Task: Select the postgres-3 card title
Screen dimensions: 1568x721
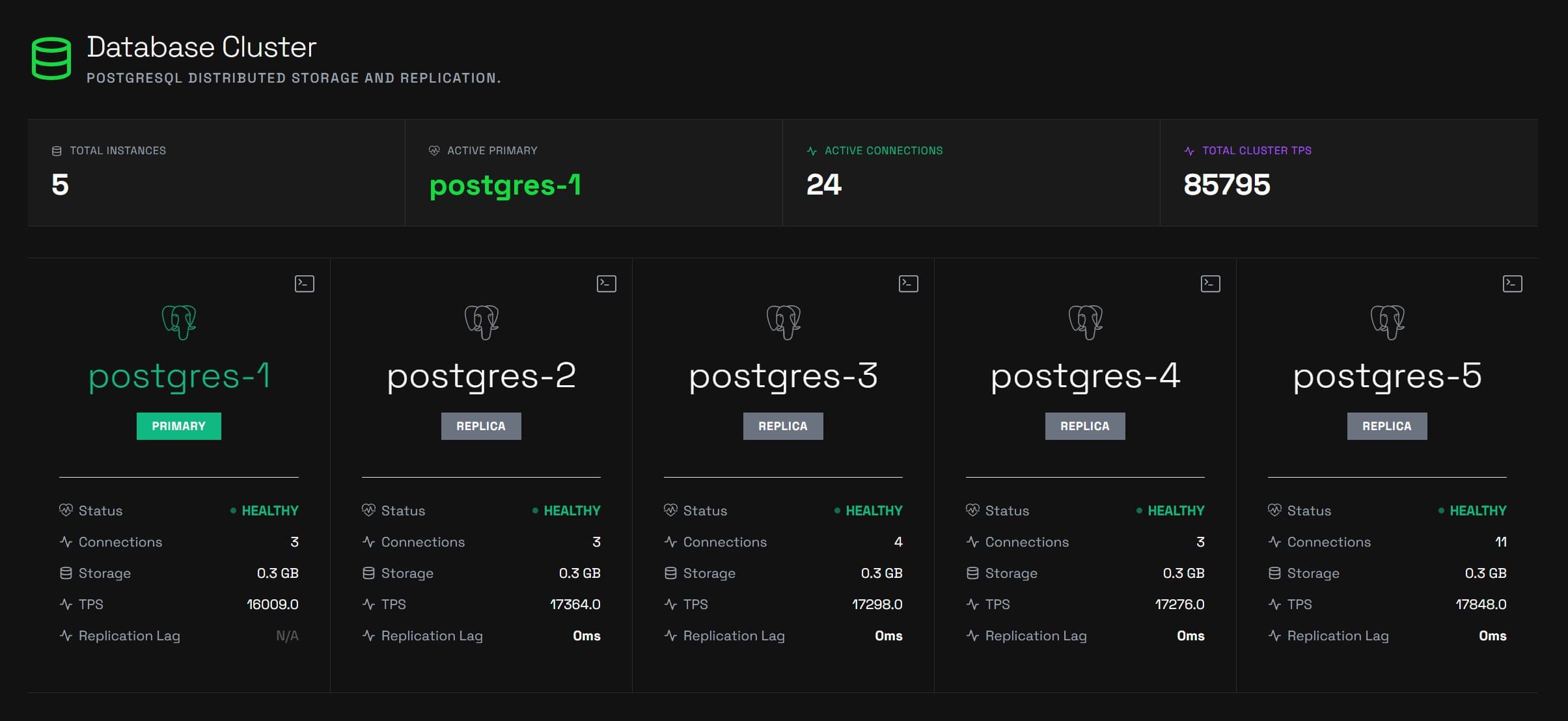Action: [783, 377]
